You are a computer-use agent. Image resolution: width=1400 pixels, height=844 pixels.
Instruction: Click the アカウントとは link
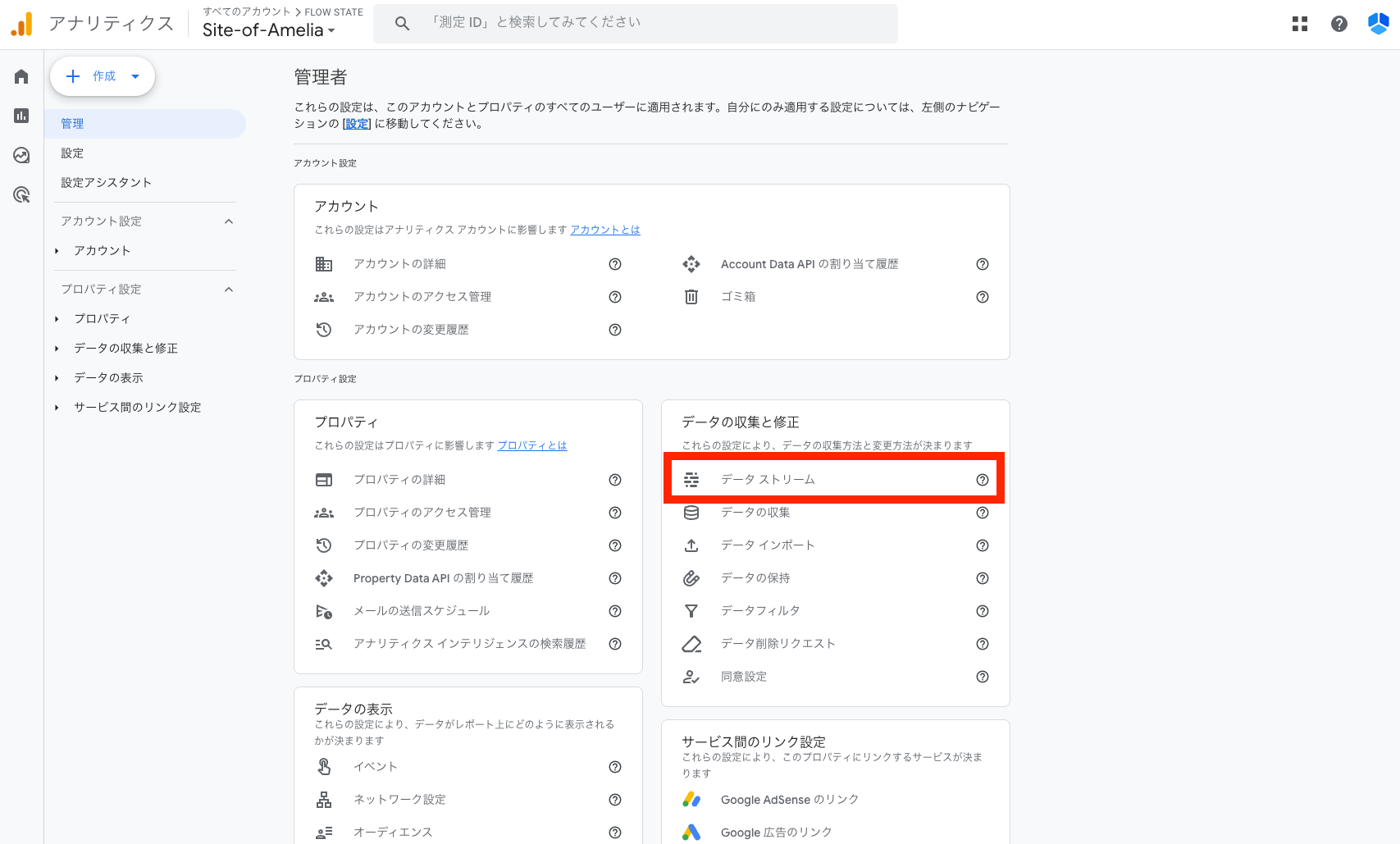[x=604, y=230]
